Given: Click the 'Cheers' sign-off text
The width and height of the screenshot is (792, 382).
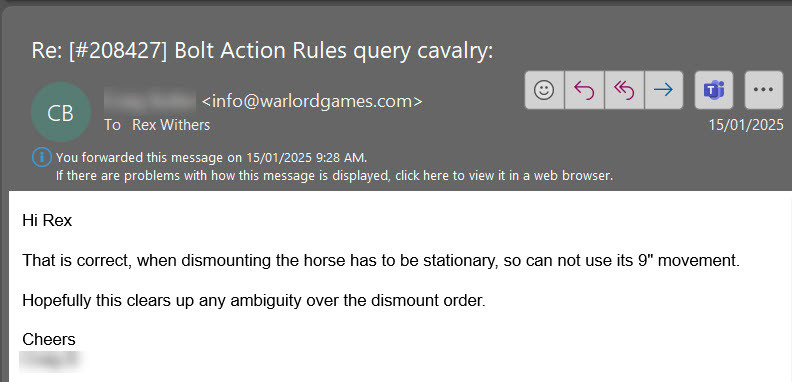Looking at the screenshot, I should coord(49,339).
